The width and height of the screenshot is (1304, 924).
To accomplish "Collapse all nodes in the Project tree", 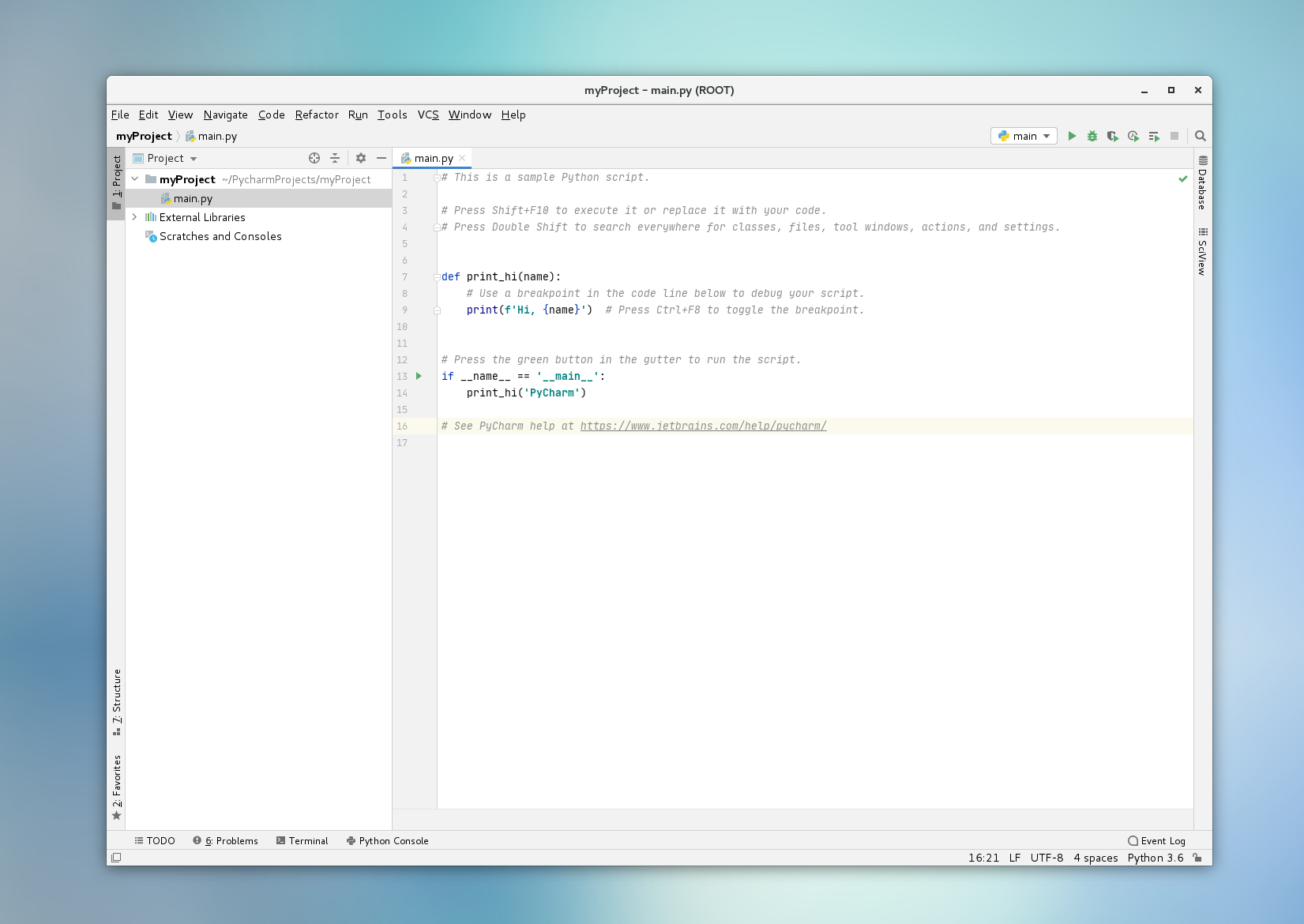I will (x=334, y=158).
